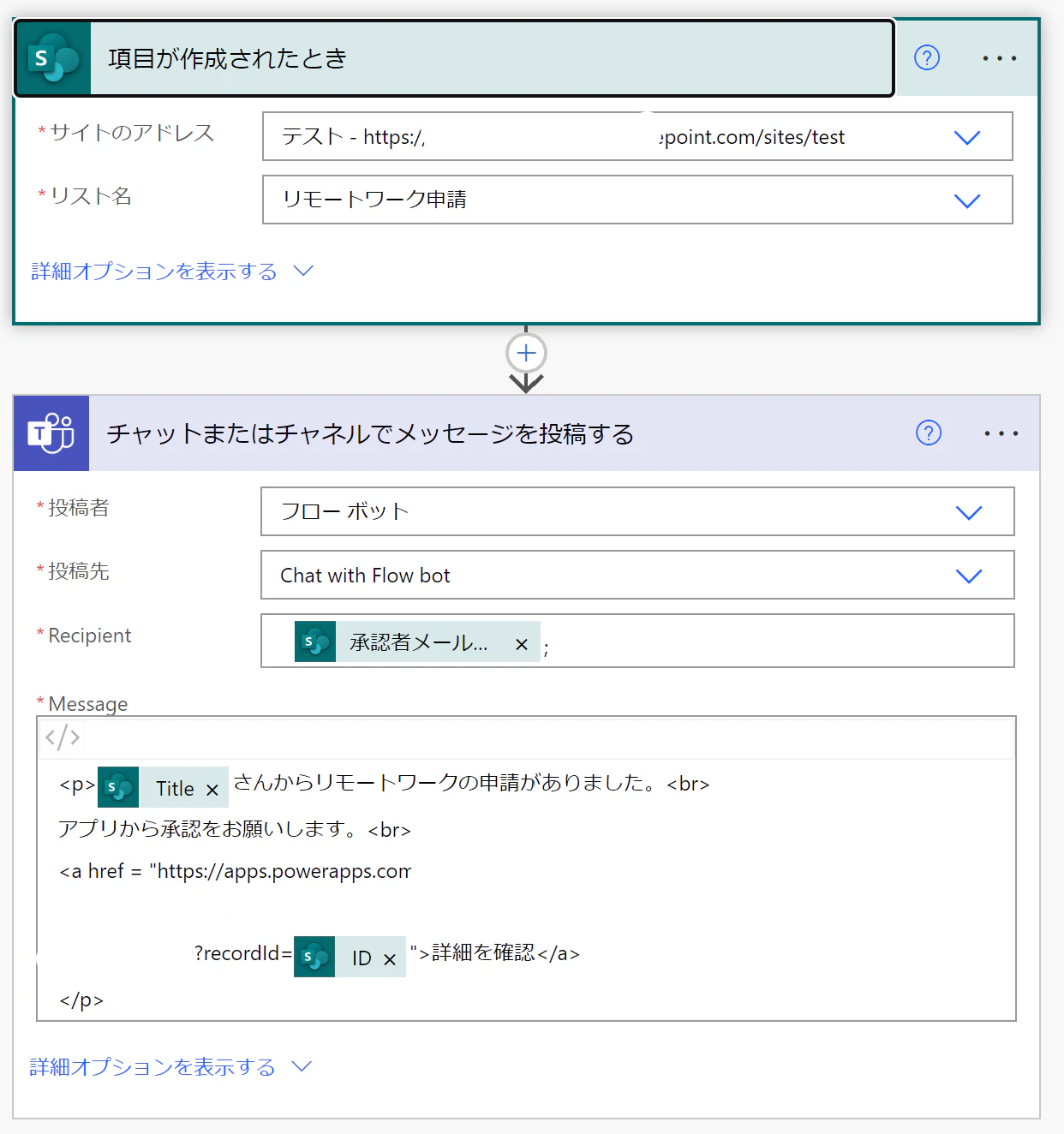Open the サイトのアドレス dropdown

(637, 136)
